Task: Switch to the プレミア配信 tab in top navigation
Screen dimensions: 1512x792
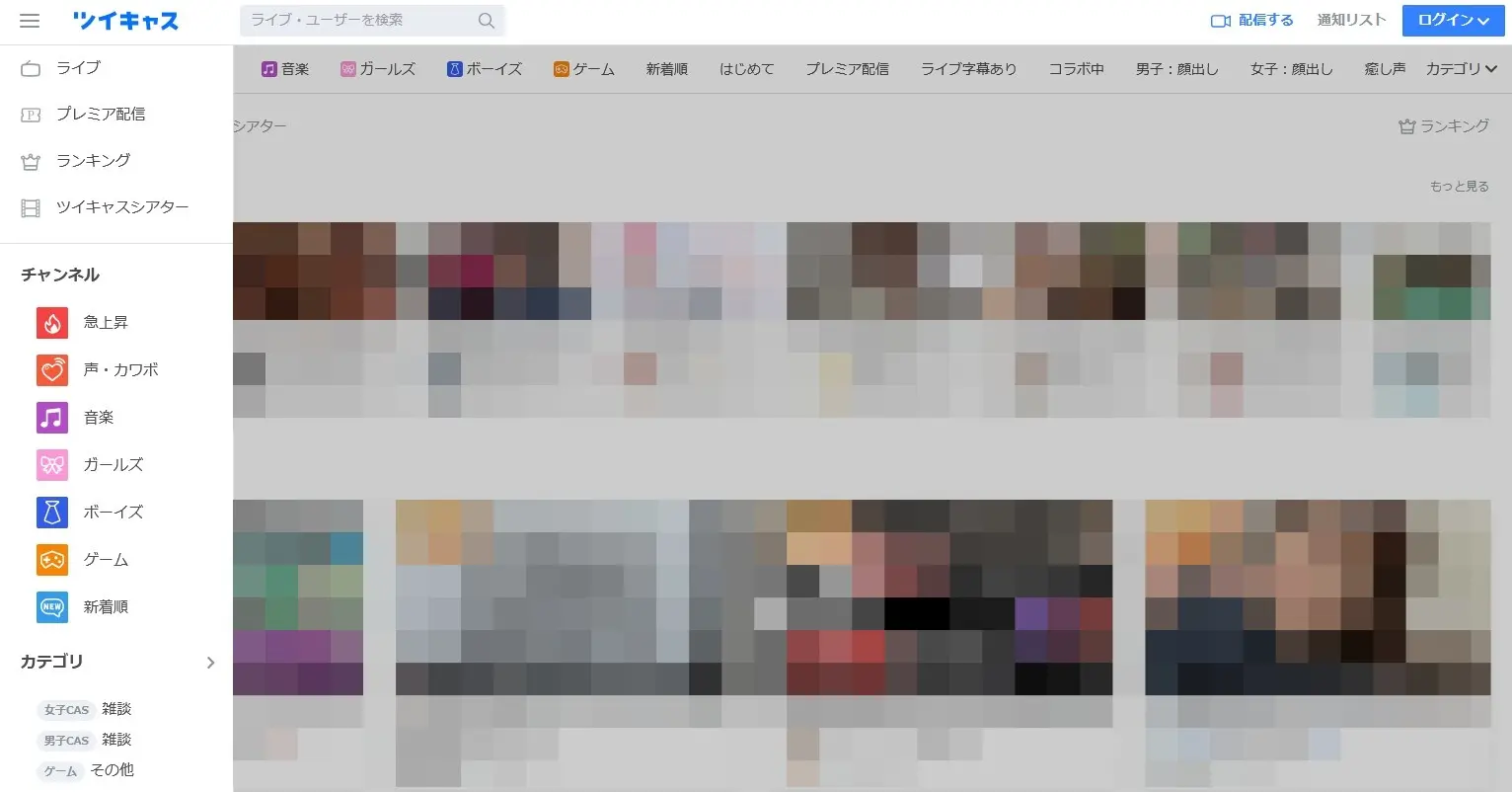Action: coord(847,69)
